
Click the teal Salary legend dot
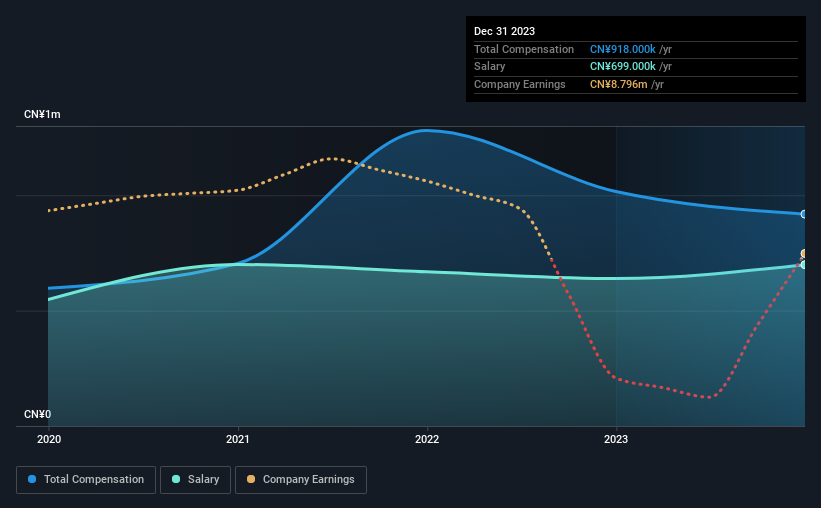176,479
